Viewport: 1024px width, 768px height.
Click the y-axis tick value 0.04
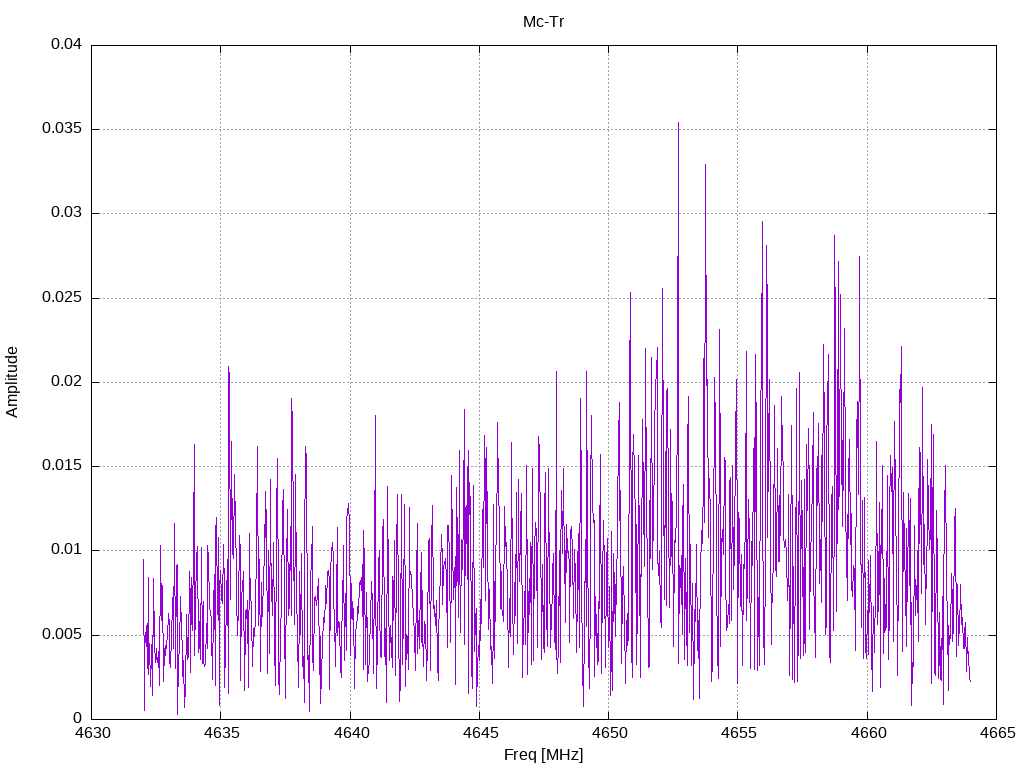(x=67, y=44)
